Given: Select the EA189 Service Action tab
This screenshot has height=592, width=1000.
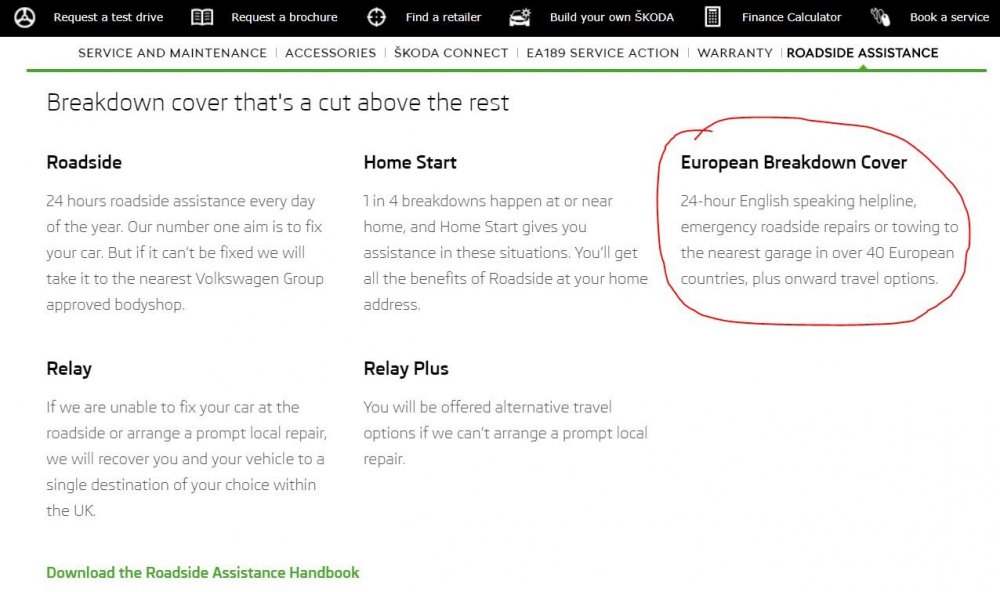Looking at the screenshot, I should pos(603,53).
